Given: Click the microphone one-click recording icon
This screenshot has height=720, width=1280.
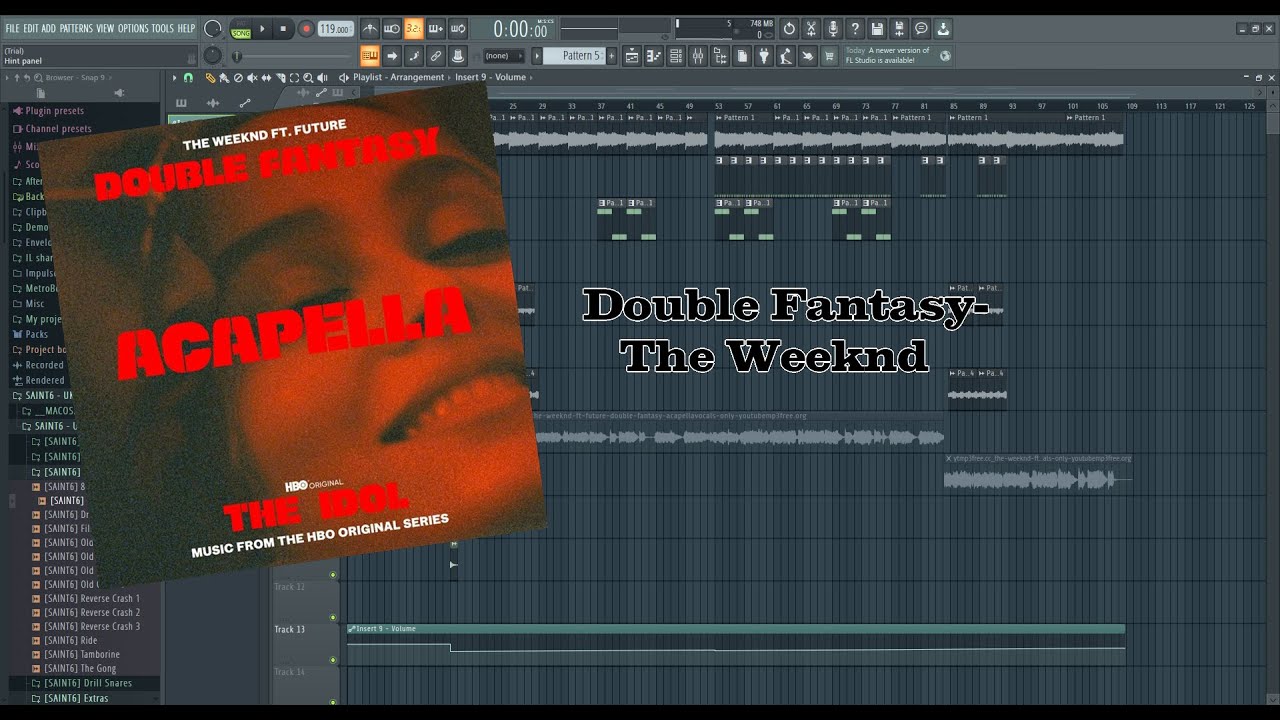Looking at the screenshot, I should (x=833, y=29).
